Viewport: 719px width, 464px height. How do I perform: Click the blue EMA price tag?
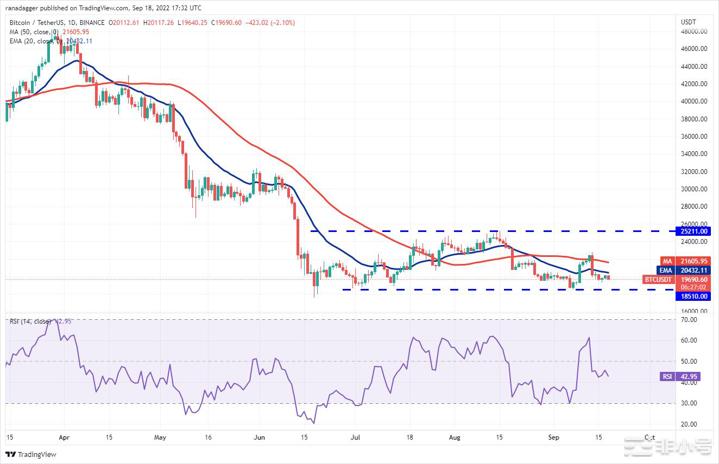[x=688, y=270]
